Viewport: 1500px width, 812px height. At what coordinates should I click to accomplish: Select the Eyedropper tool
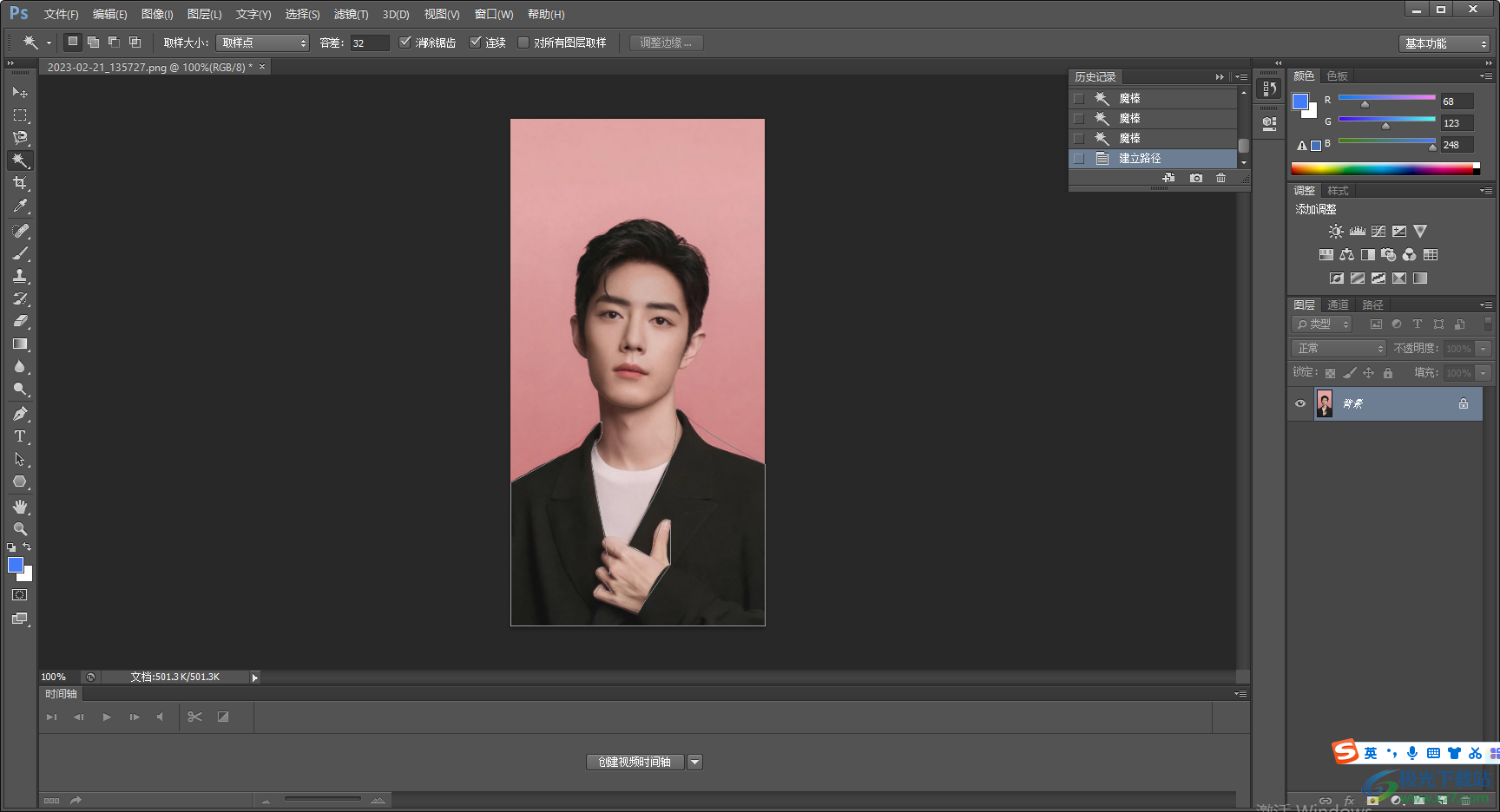click(20, 206)
